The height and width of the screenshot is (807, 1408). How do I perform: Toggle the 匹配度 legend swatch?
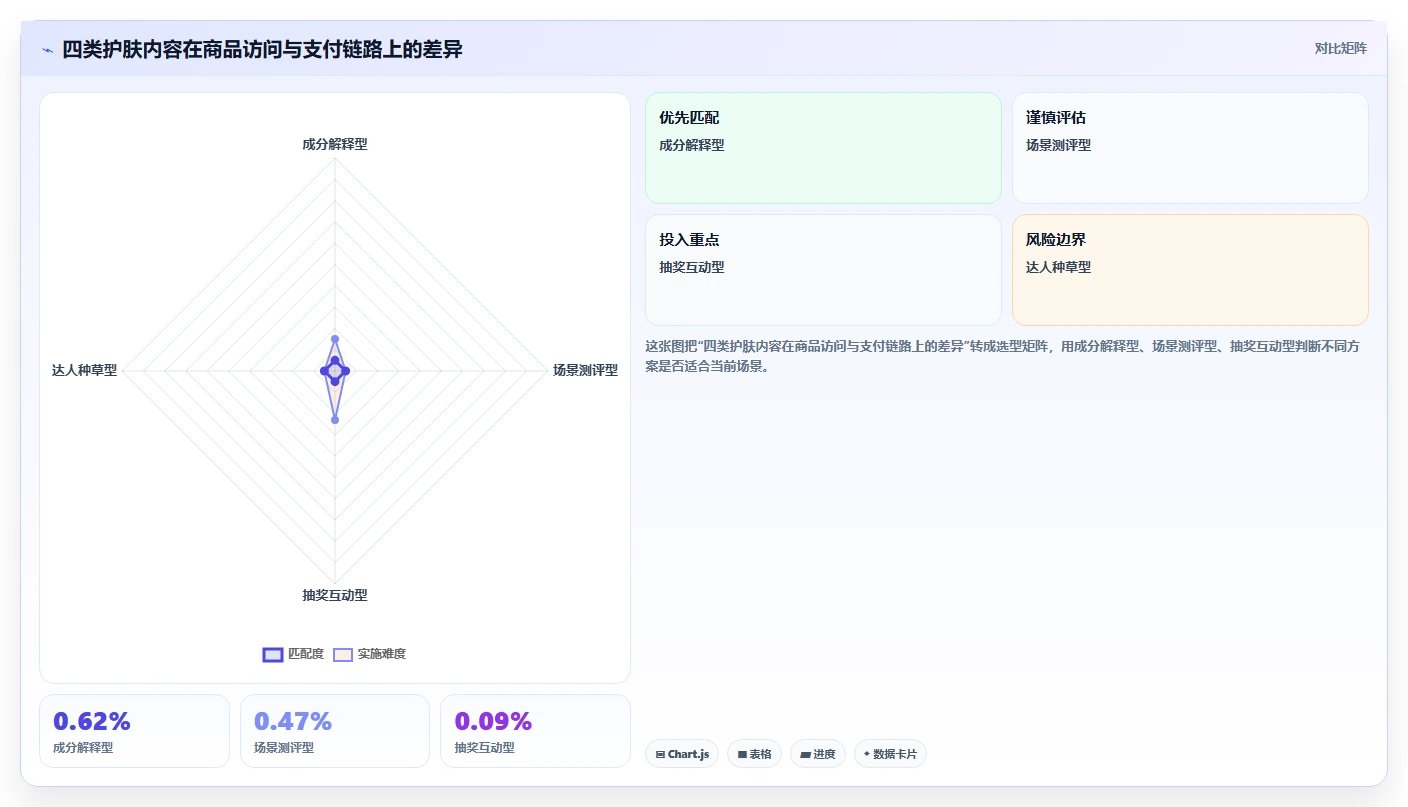(x=273, y=654)
